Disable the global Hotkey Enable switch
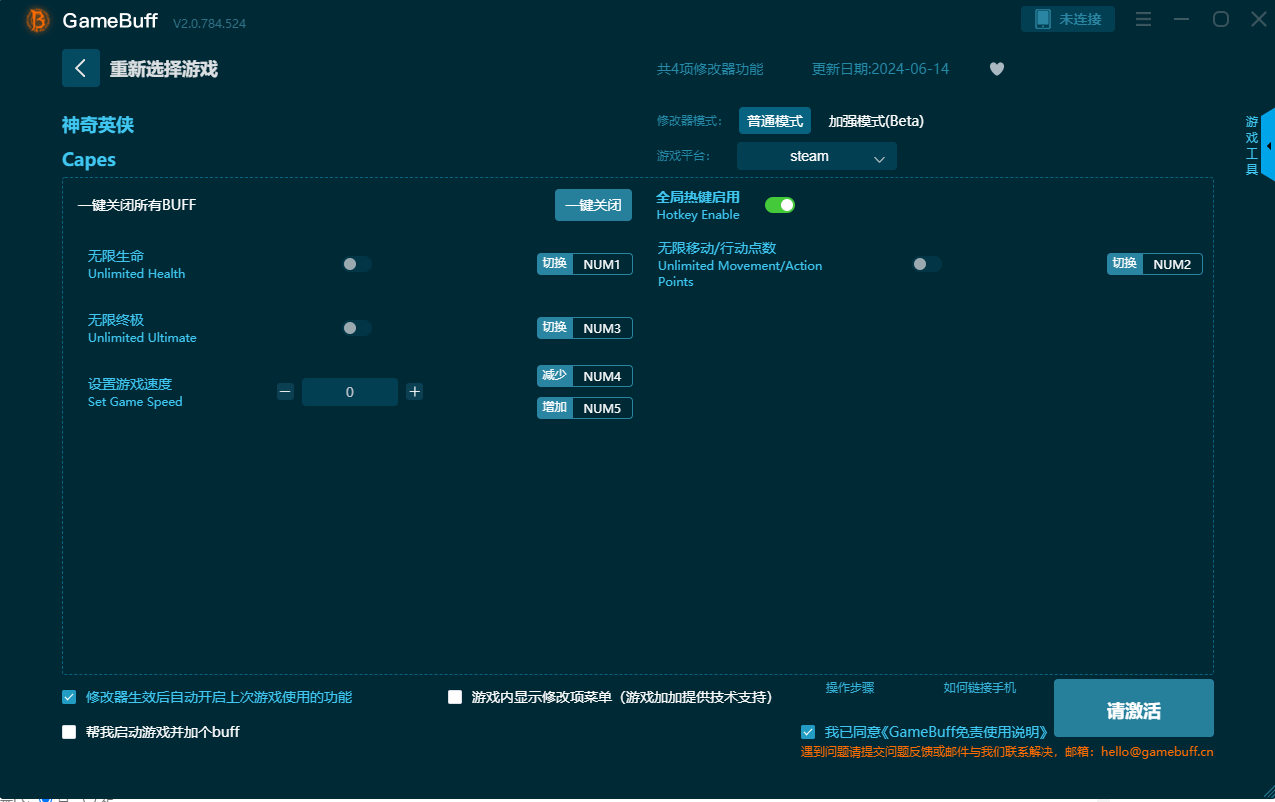This screenshot has width=1275, height=802. pos(780,205)
